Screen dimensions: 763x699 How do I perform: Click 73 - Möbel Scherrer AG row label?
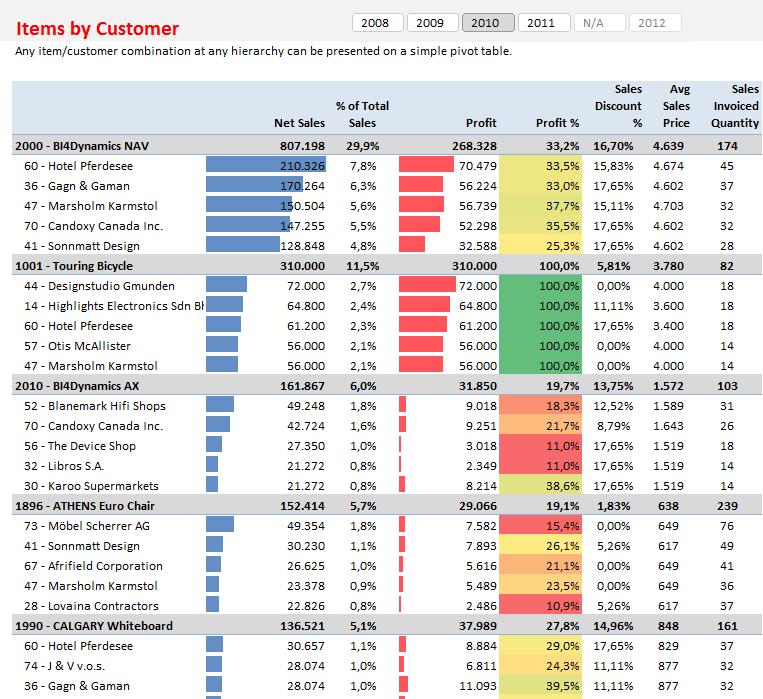(x=87, y=526)
